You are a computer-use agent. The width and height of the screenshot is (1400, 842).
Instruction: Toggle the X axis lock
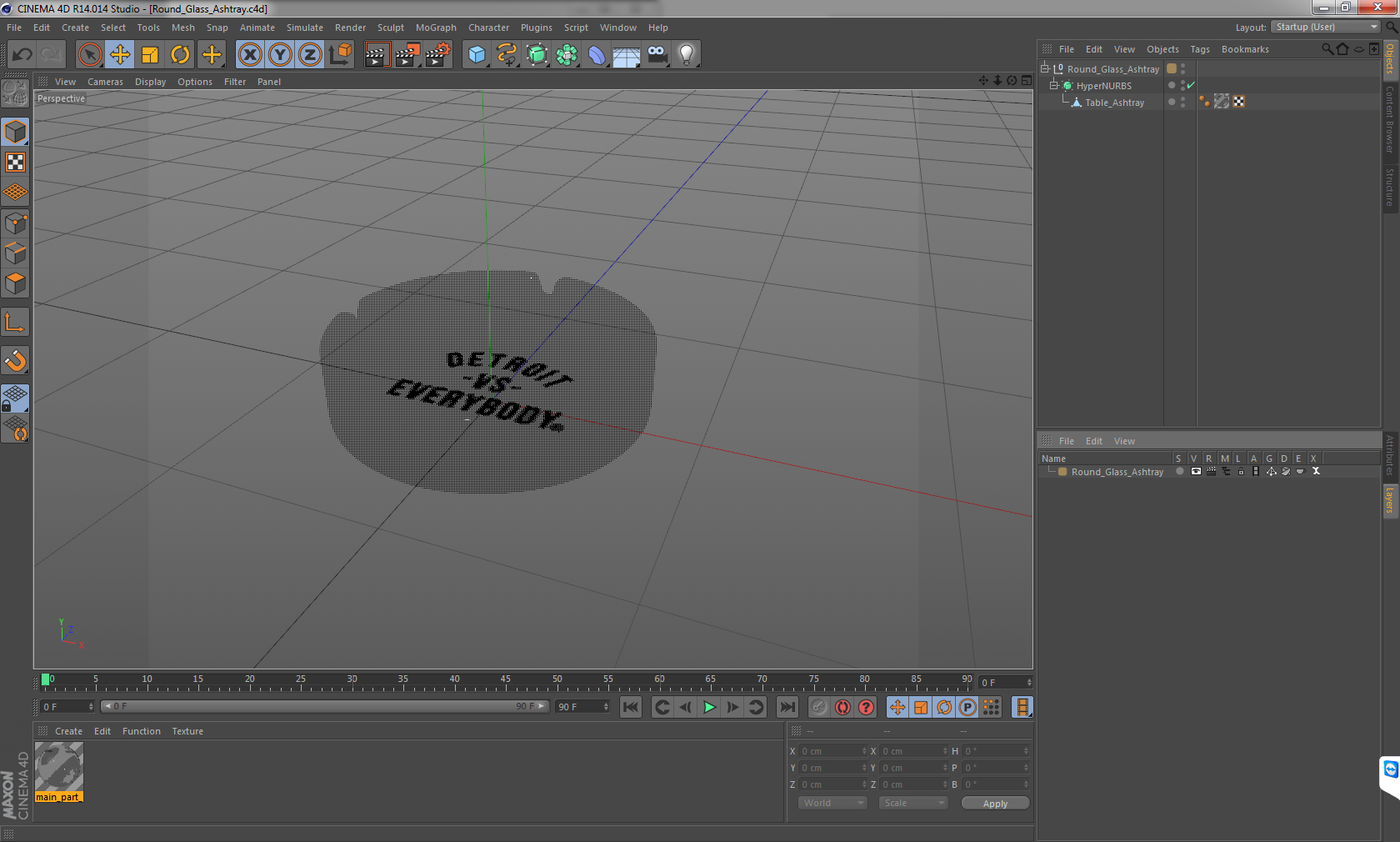point(249,55)
